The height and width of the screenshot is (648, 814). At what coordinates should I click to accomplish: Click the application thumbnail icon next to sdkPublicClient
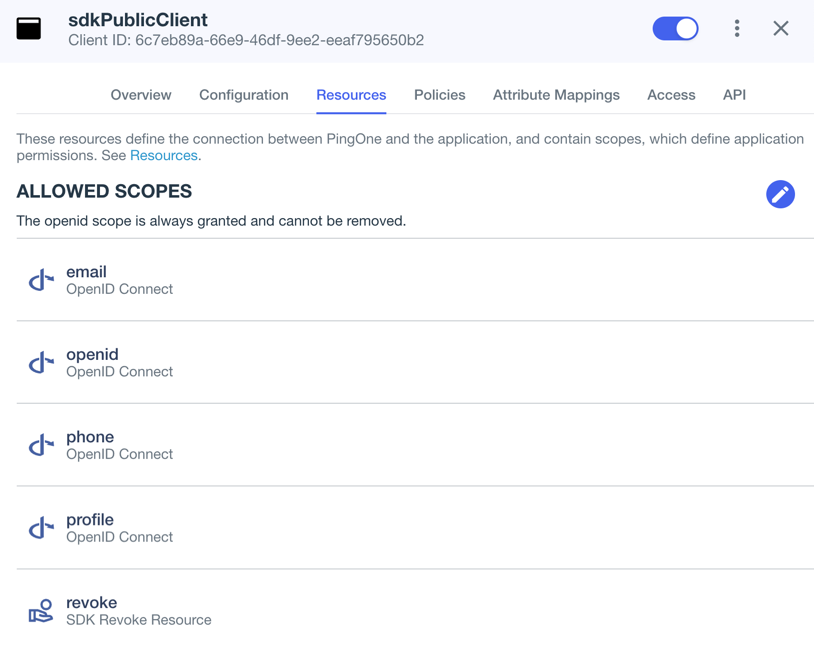[x=28, y=28]
